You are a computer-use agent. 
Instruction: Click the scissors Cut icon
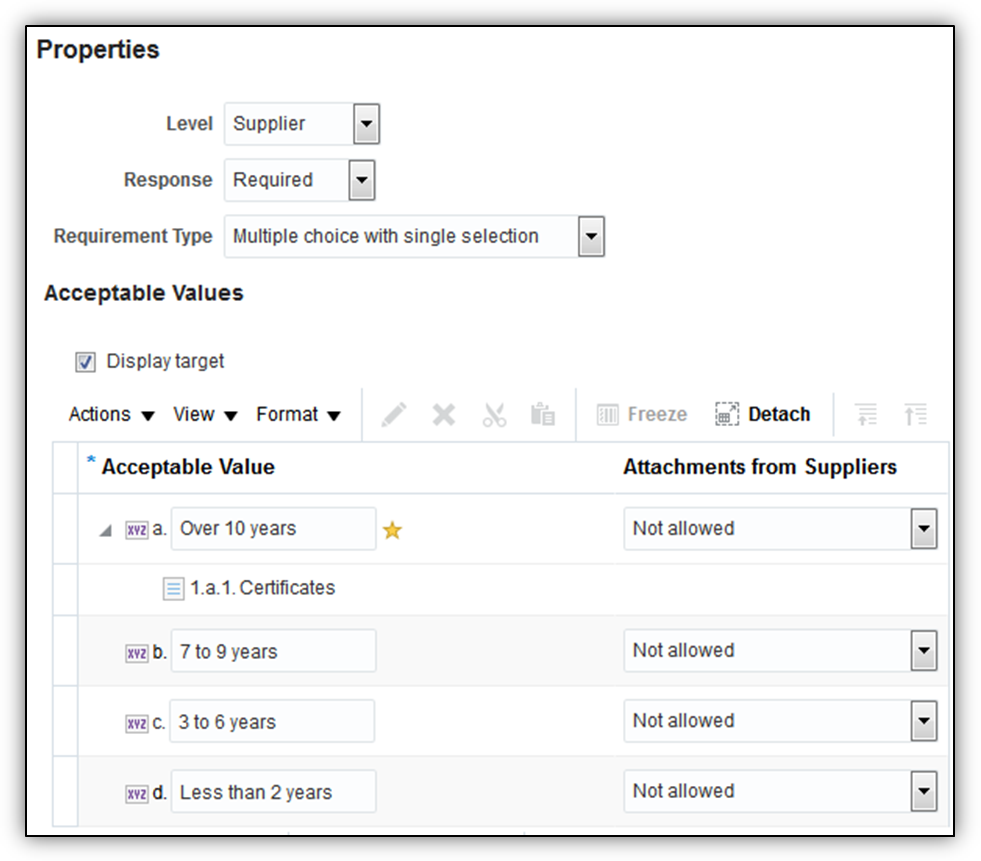pyautogui.click(x=494, y=415)
